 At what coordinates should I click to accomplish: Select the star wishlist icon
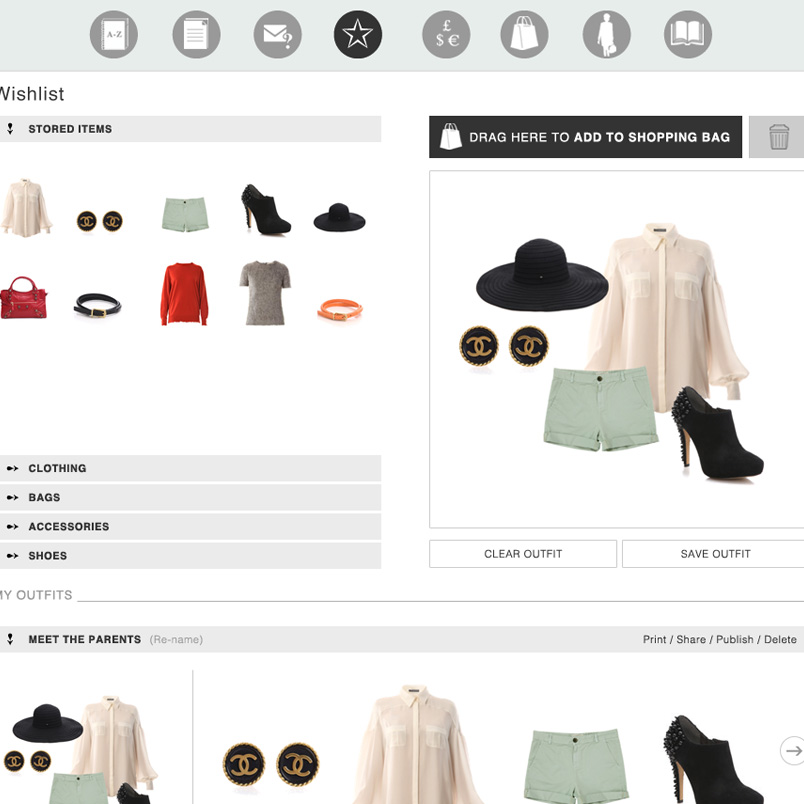tap(357, 35)
